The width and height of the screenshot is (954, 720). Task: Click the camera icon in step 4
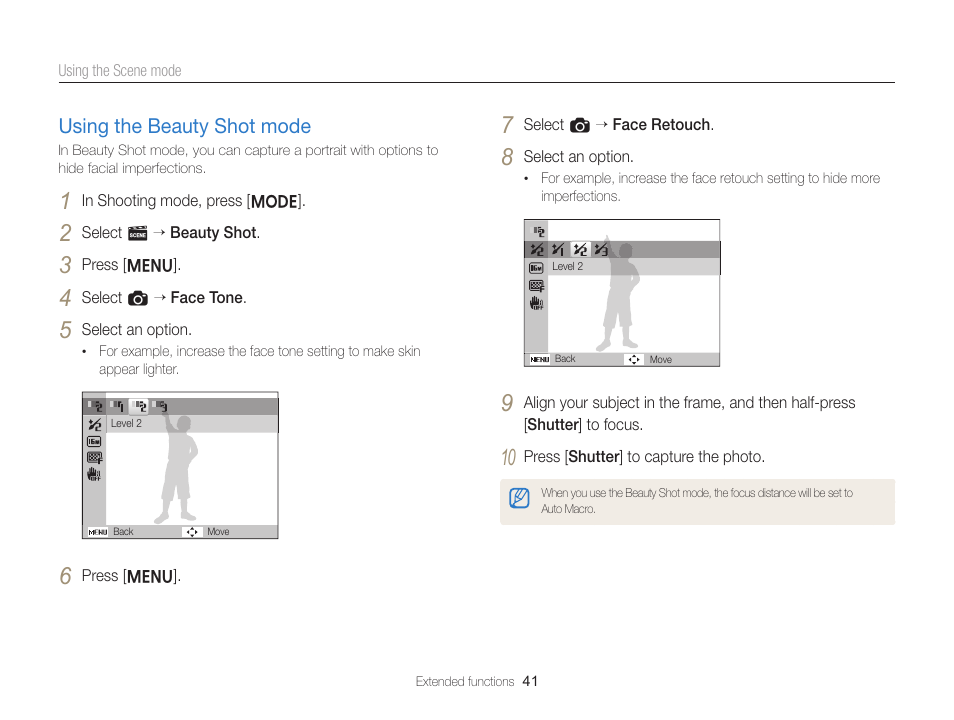pyautogui.click(x=138, y=298)
